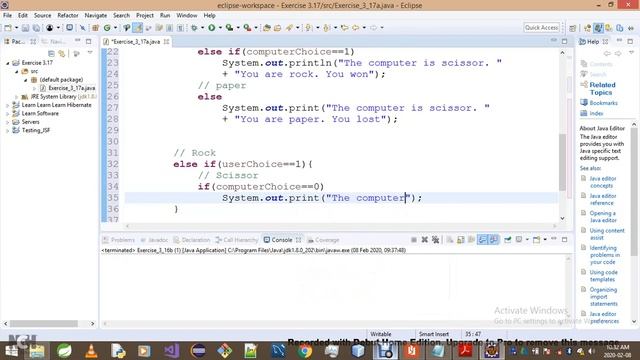Click the Save toolbar icon
This screenshot has width=640, height=360.
(x=25, y=28)
